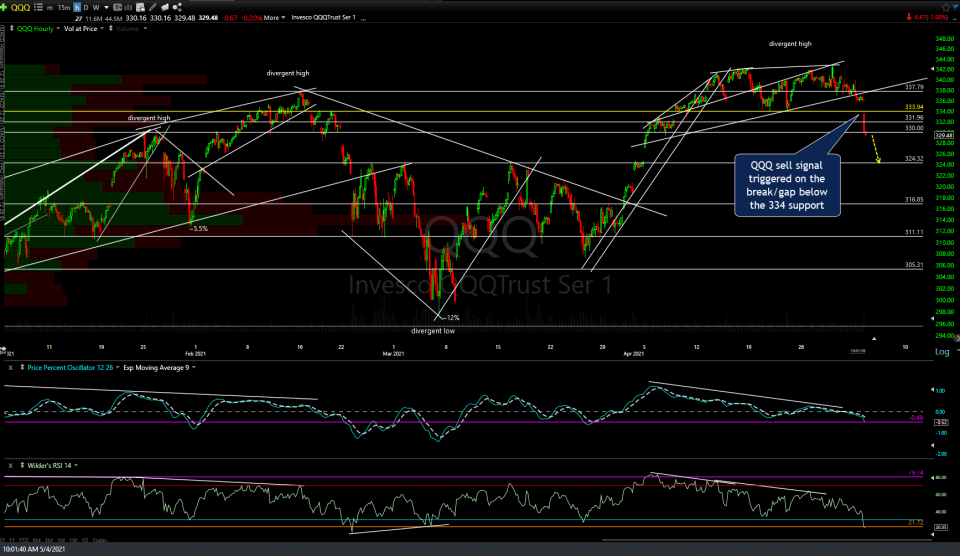
Task: Click the 337.79 price level label
Action: pos(914,87)
